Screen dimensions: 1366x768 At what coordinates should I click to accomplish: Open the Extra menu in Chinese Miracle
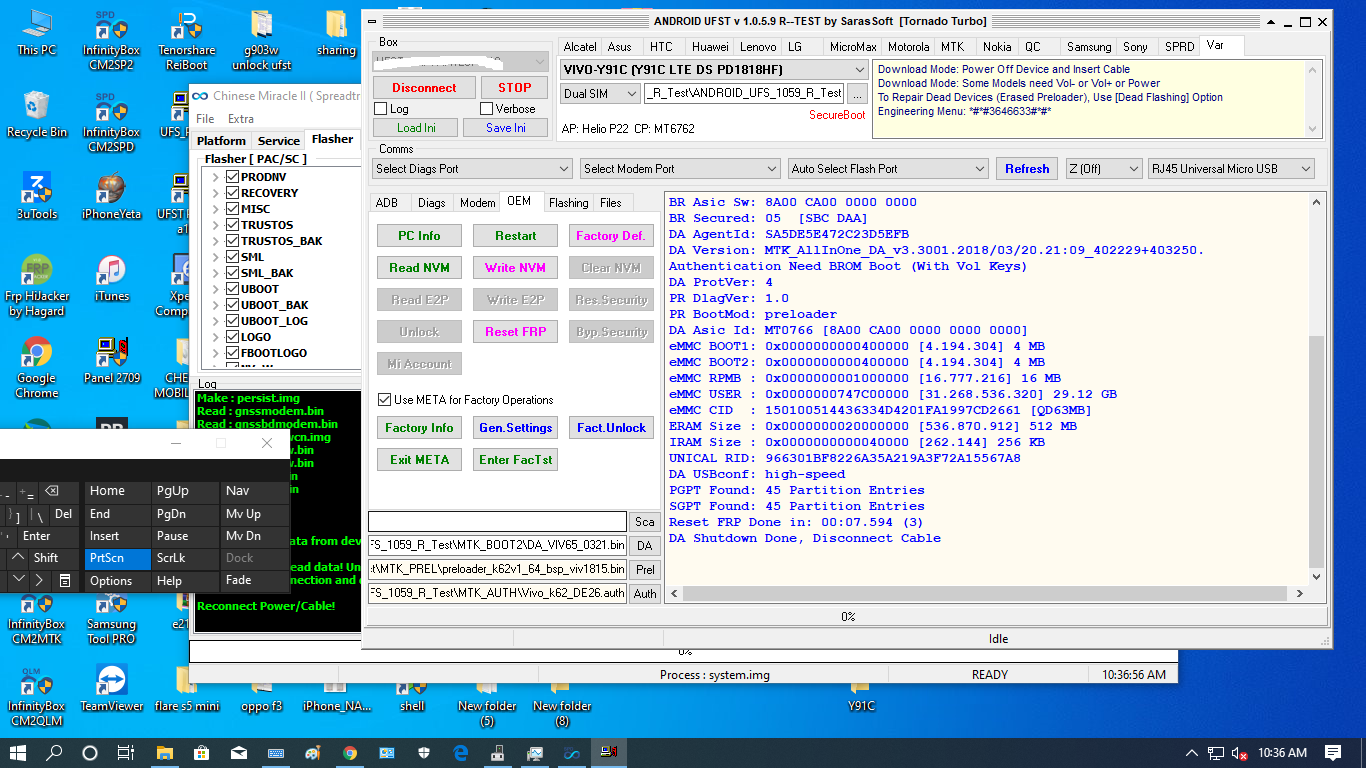241,119
